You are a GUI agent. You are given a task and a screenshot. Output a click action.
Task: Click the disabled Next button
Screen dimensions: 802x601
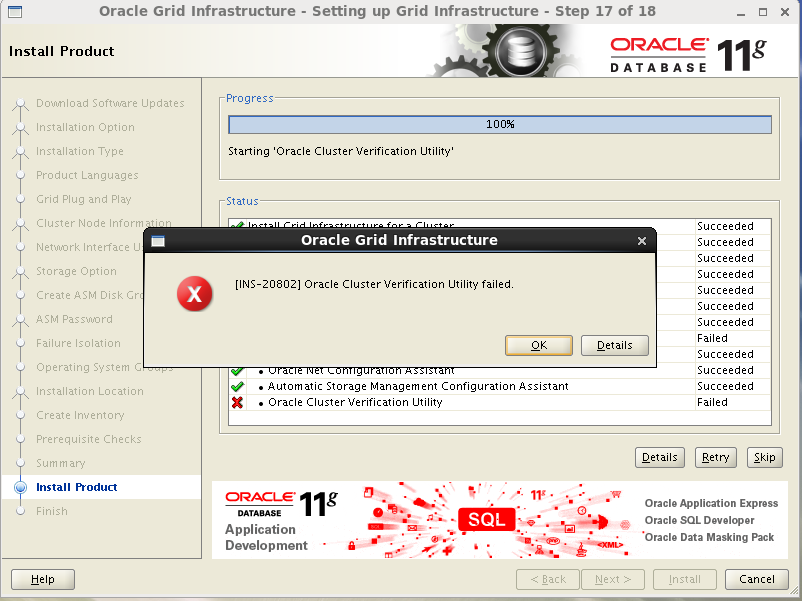click(613, 579)
